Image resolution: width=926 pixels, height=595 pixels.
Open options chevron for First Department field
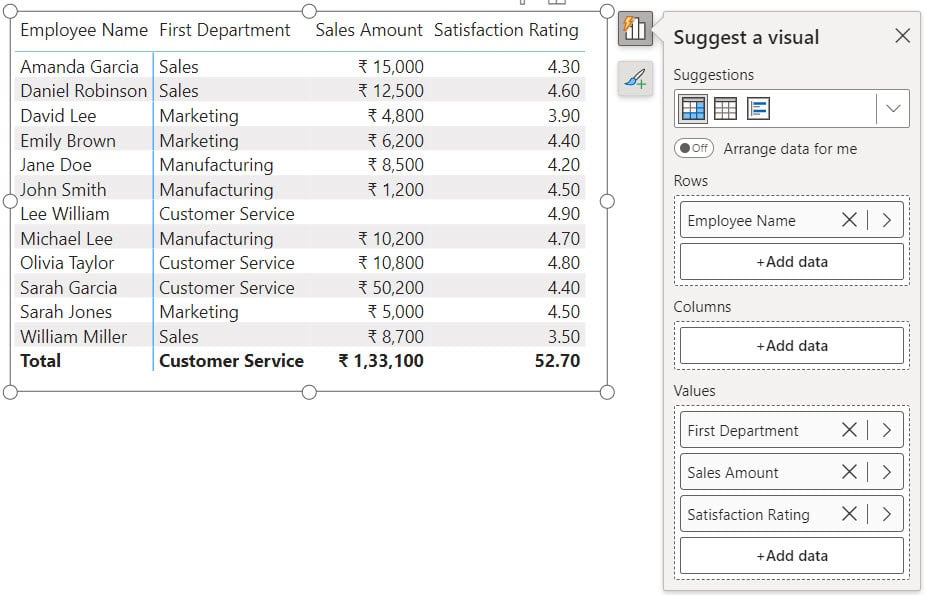[886, 430]
